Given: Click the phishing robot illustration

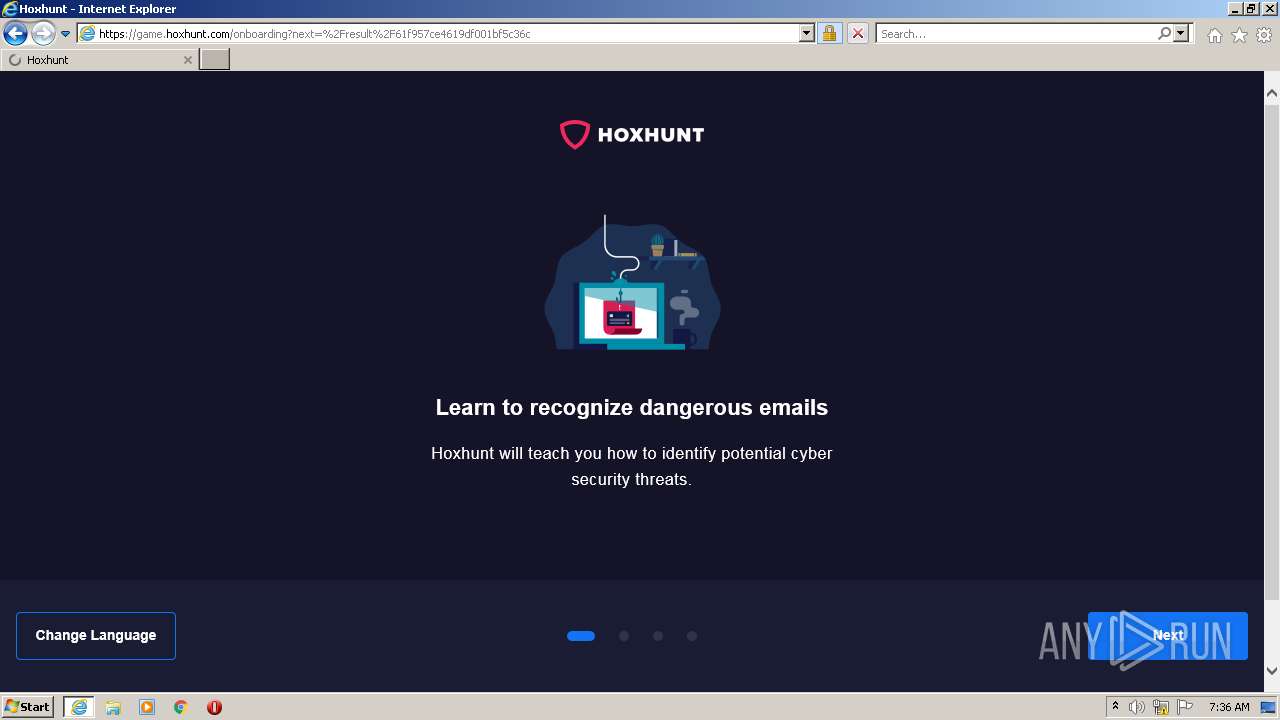Looking at the screenshot, I should click(632, 282).
